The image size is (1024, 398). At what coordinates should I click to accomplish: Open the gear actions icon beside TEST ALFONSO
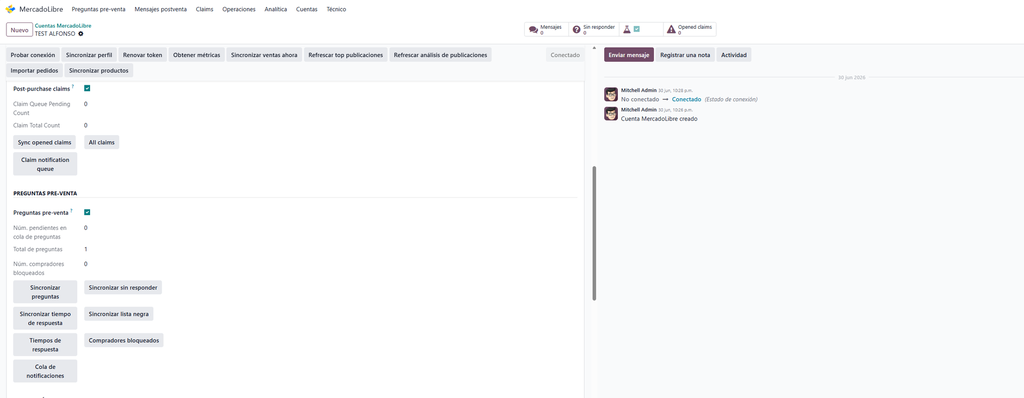point(81,33)
